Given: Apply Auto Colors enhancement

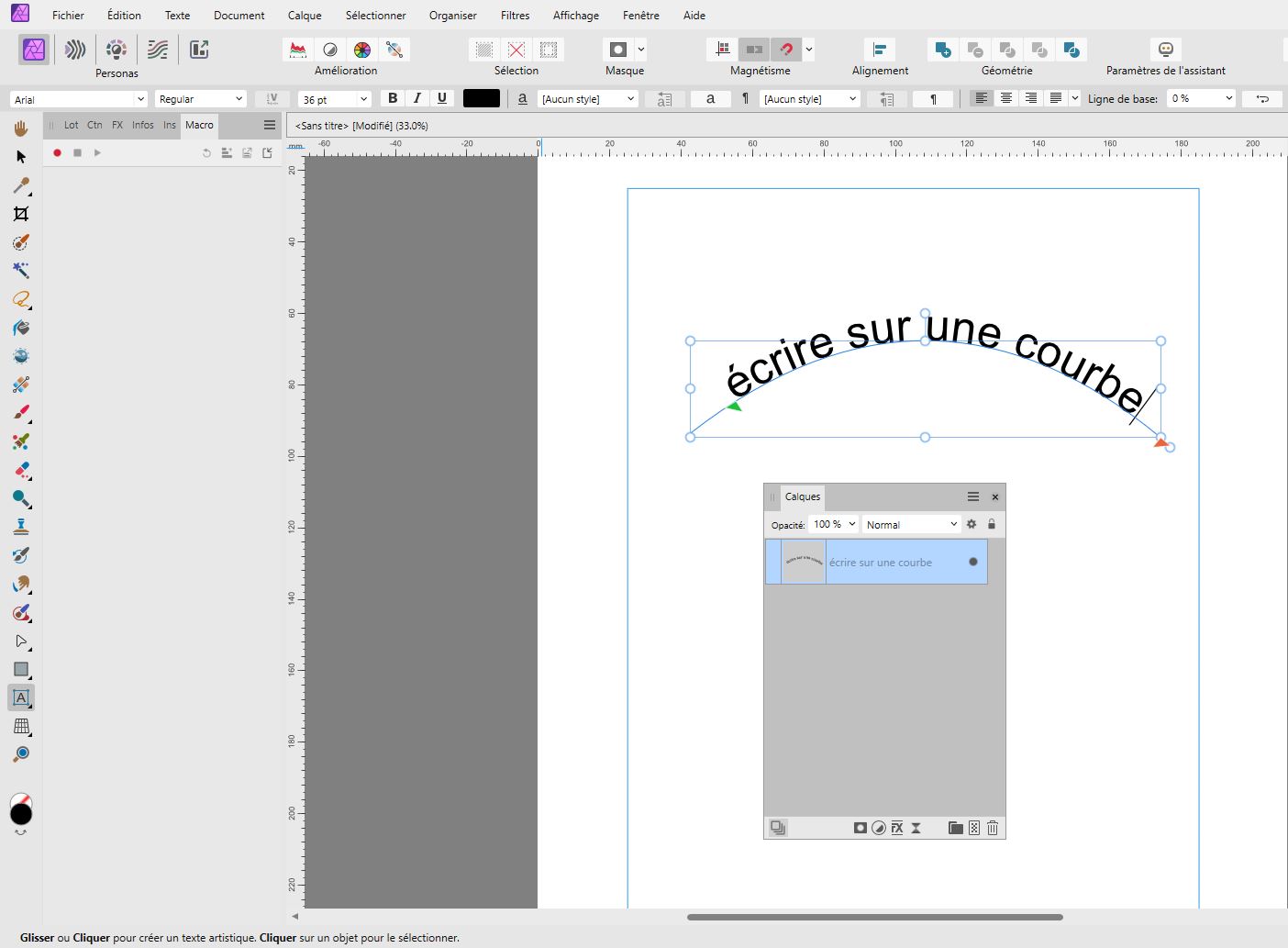Looking at the screenshot, I should pos(362,50).
